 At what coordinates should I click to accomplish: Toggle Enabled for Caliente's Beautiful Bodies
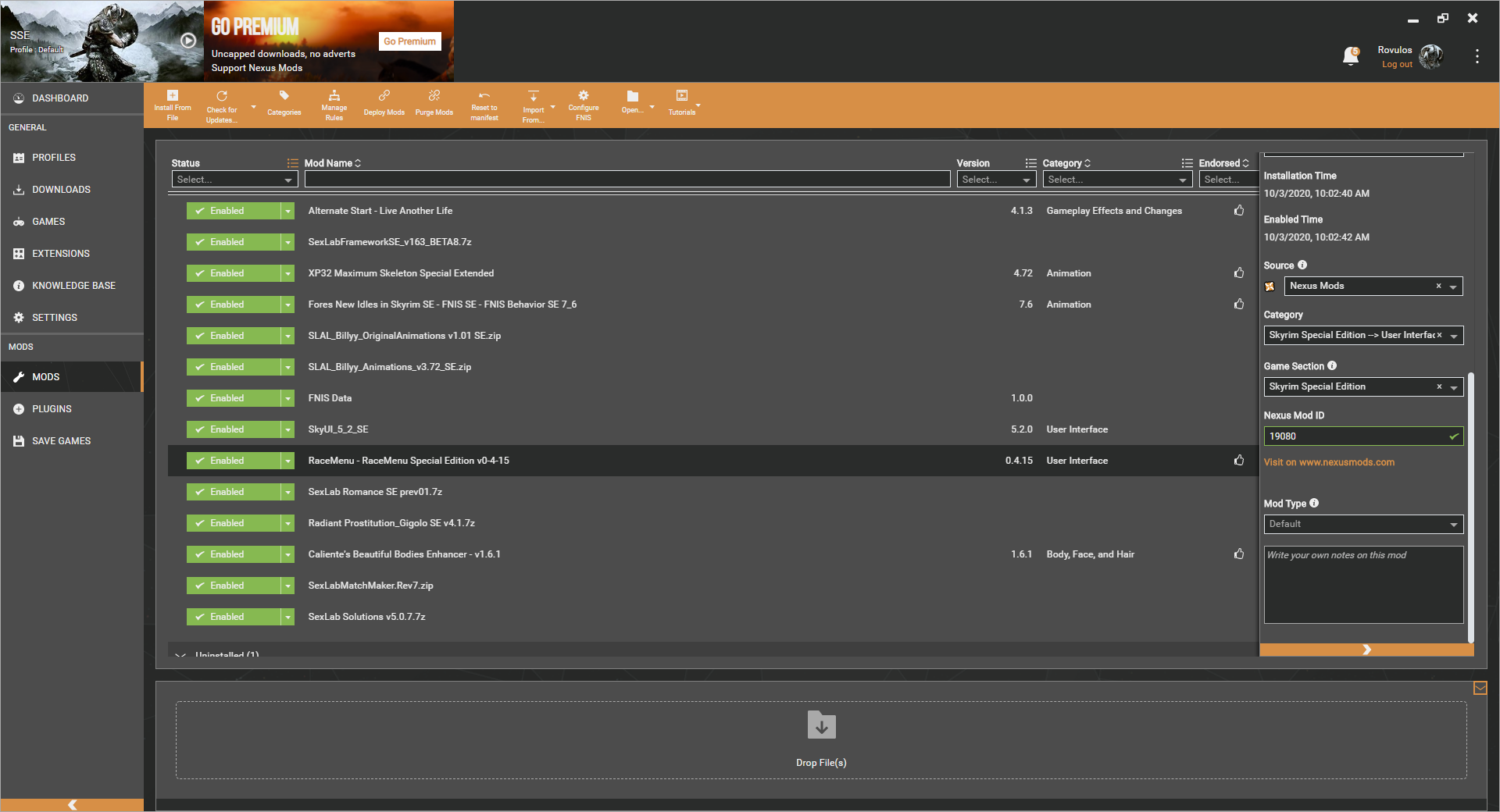point(234,554)
